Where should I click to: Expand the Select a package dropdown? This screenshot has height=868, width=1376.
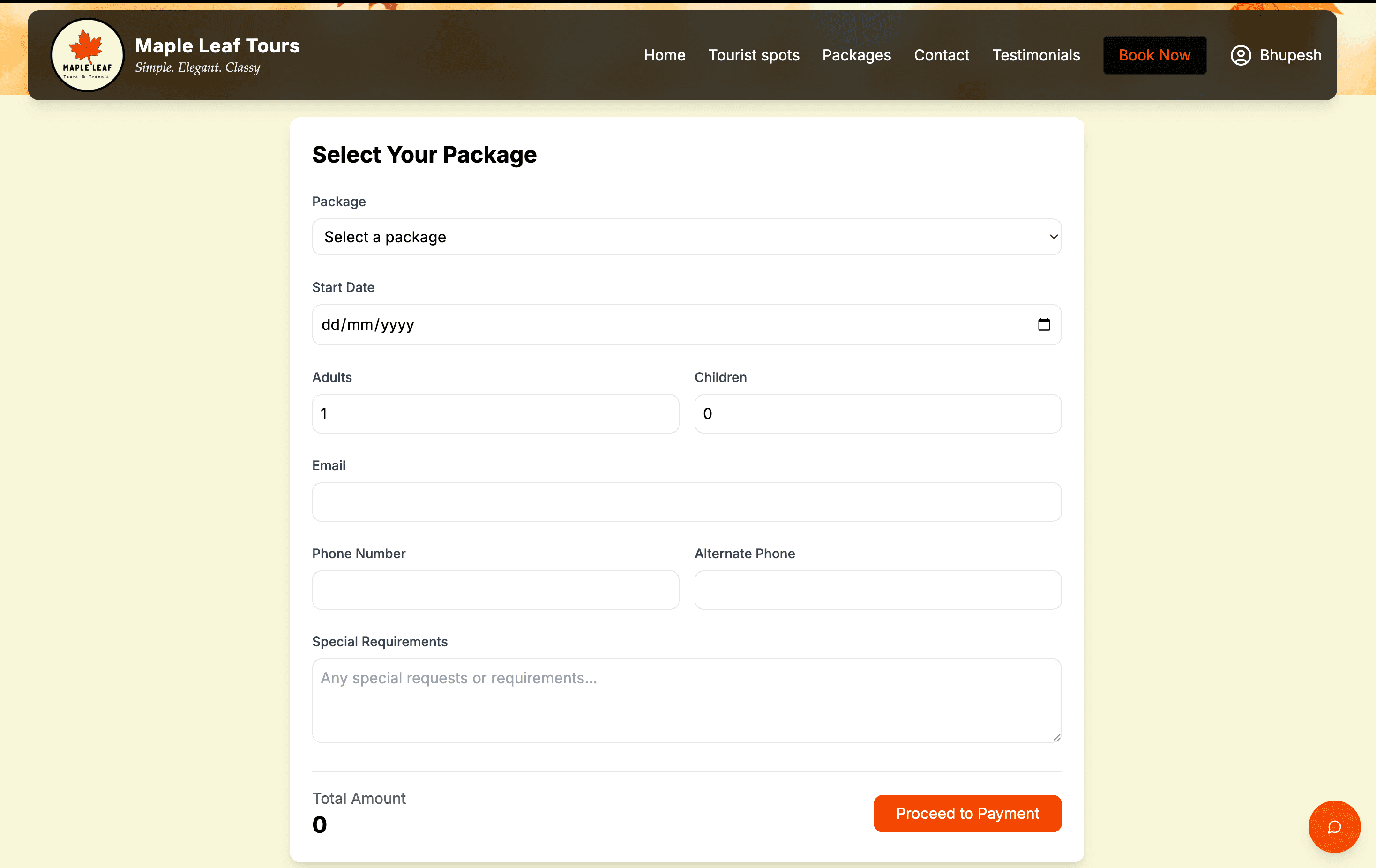click(686, 237)
